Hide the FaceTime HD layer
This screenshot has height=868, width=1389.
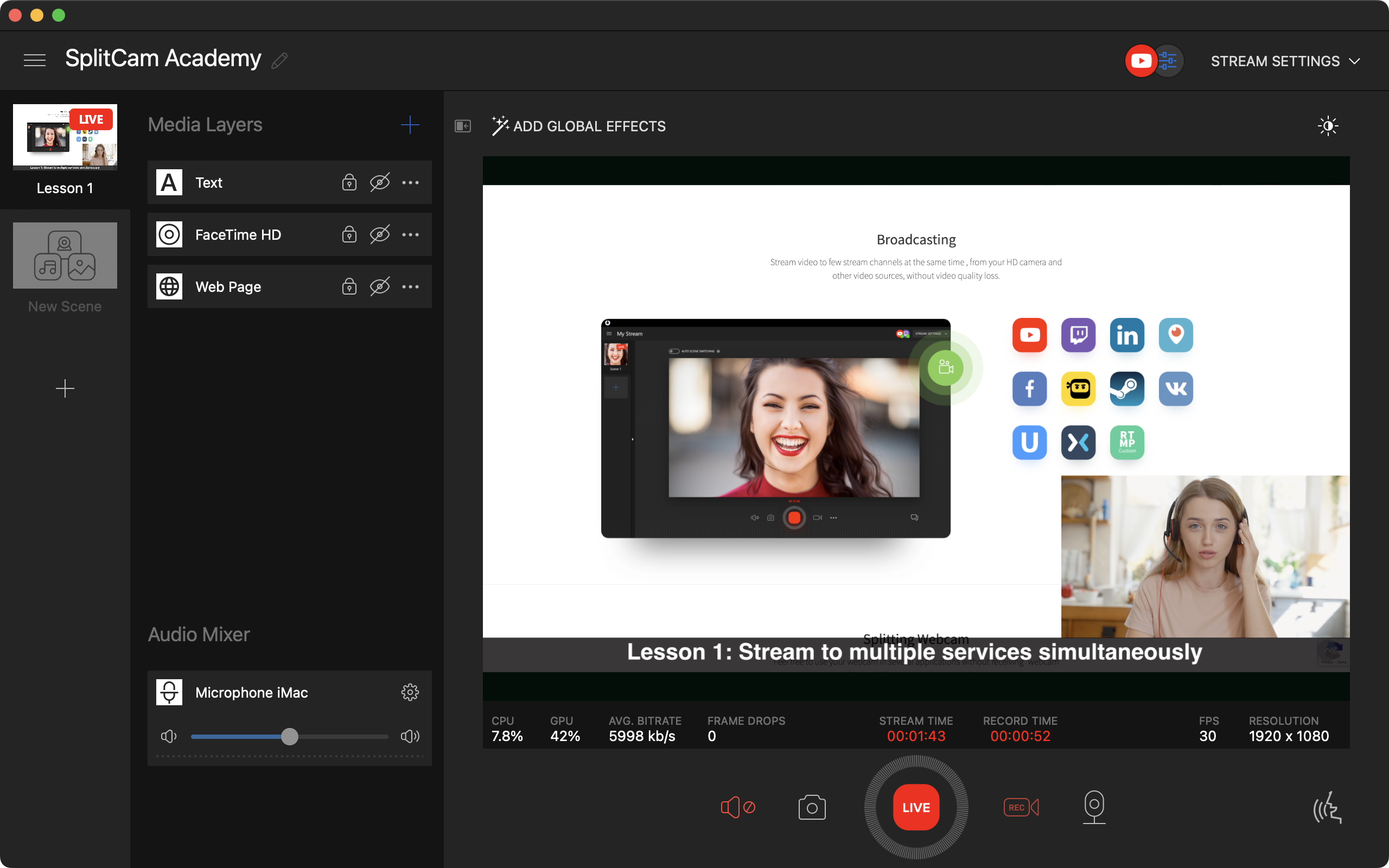coord(380,234)
